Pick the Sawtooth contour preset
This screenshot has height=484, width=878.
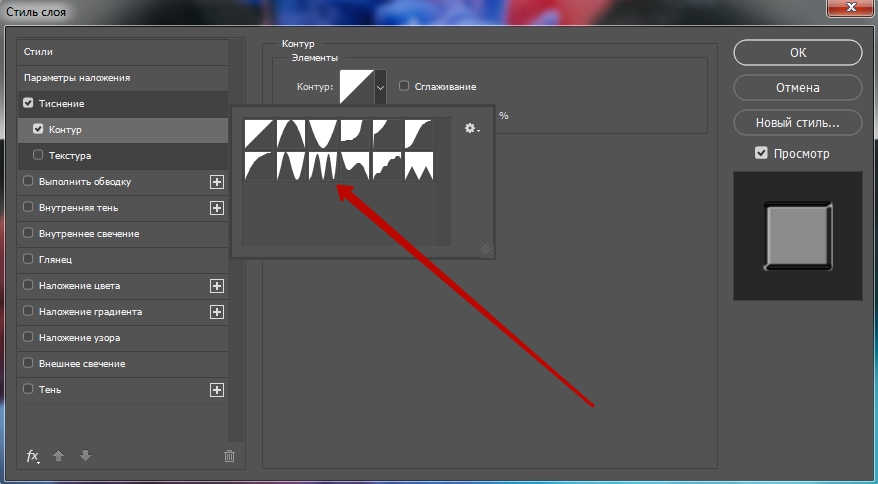coord(419,166)
